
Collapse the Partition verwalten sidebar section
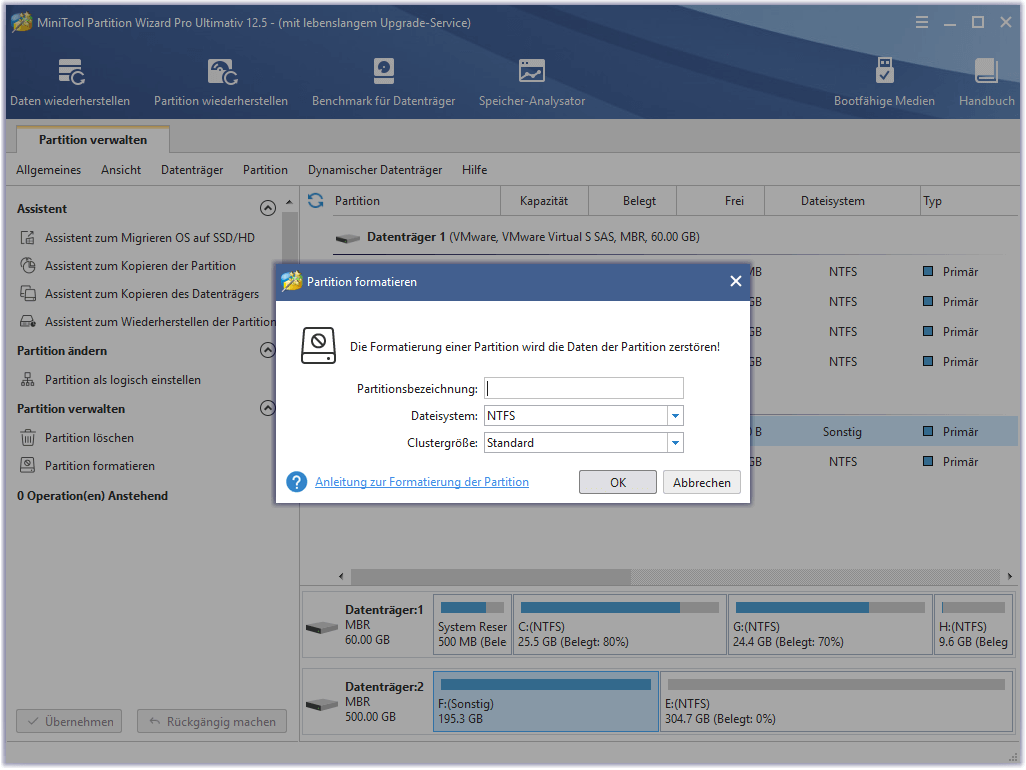(268, 408)
